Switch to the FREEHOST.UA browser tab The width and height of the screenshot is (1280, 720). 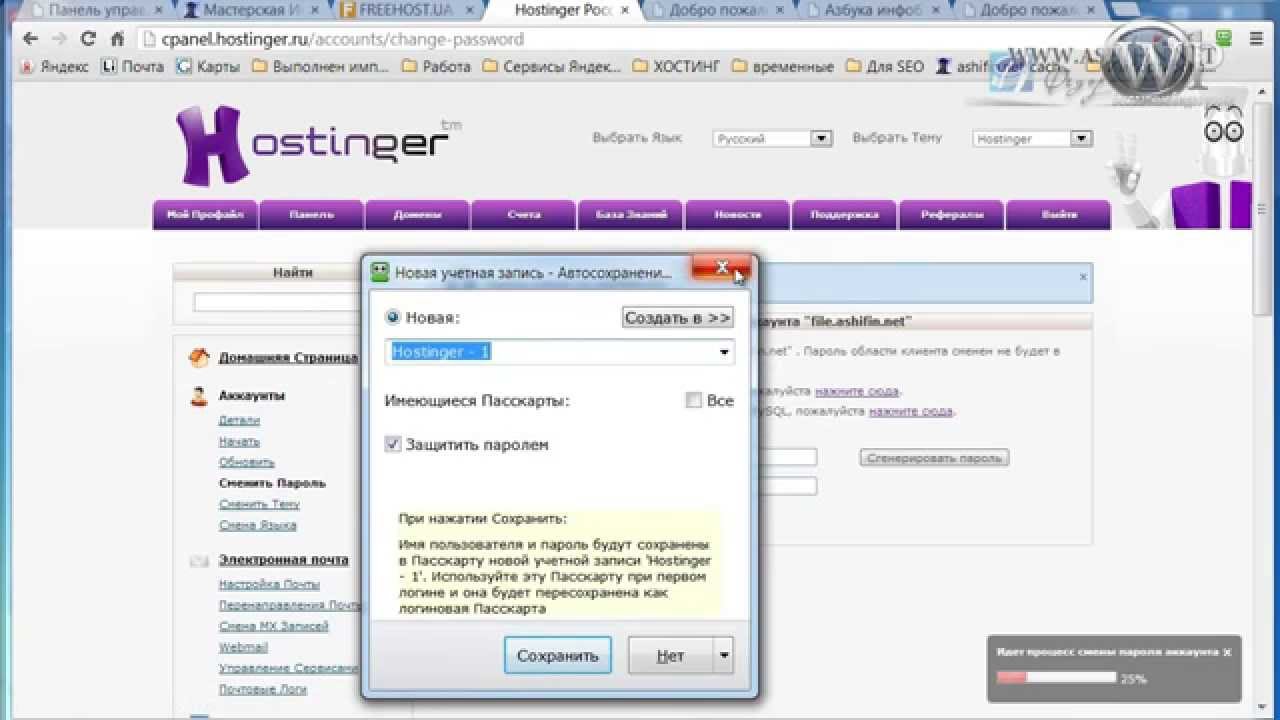tap(405, 11)
